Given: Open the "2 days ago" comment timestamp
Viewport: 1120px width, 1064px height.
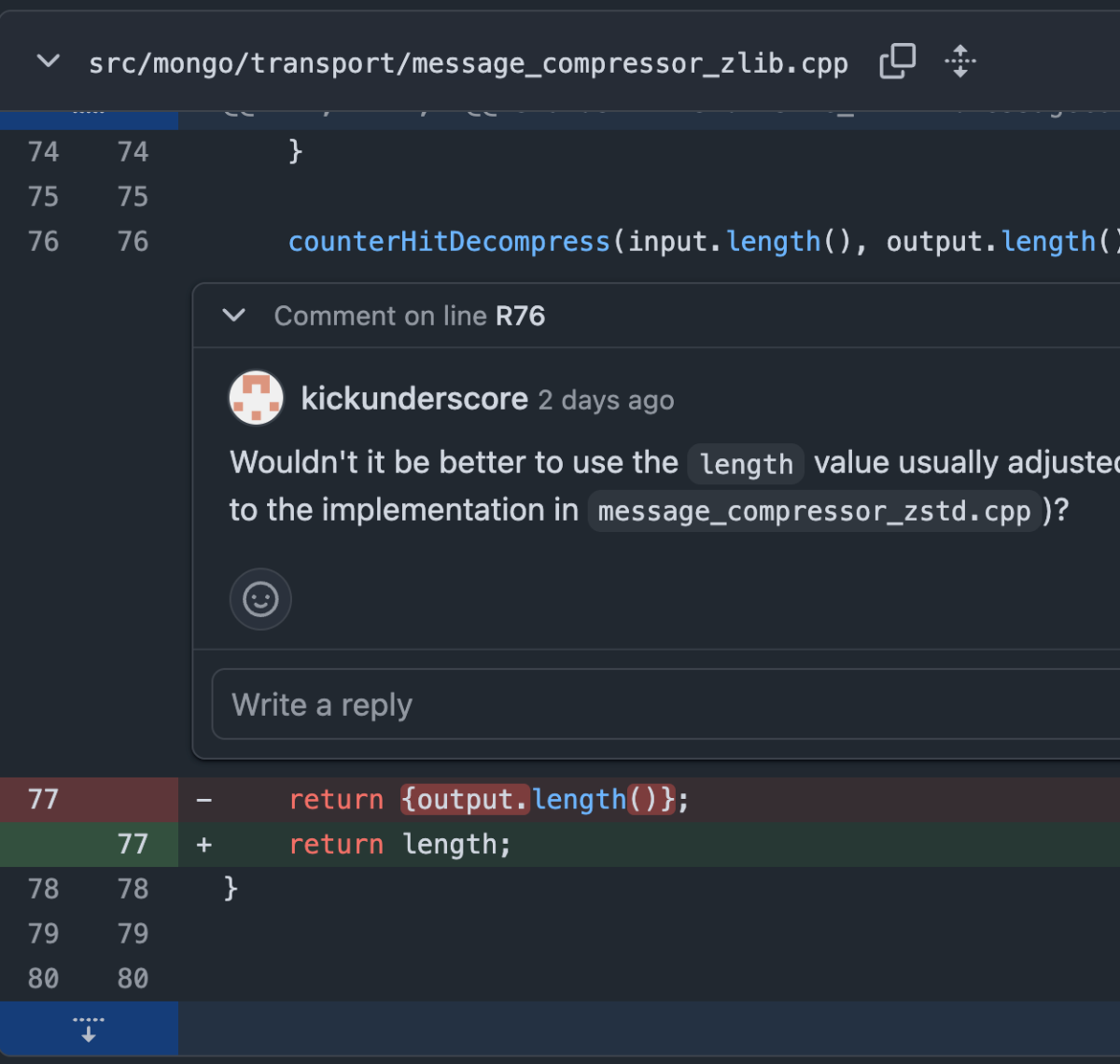Looking at the screenshot, I should point(606,400).
